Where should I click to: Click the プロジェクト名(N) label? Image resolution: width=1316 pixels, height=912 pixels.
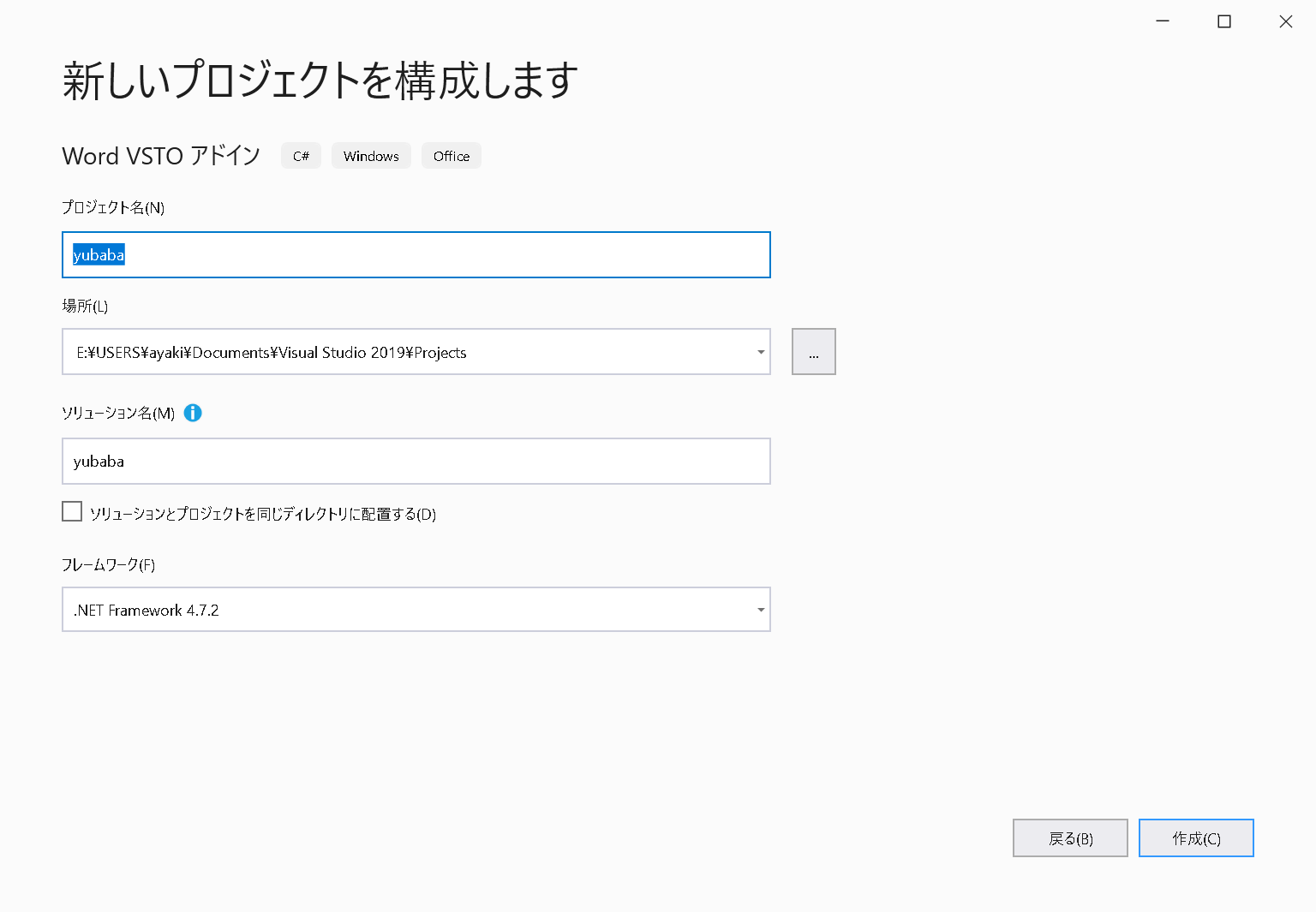113,207
